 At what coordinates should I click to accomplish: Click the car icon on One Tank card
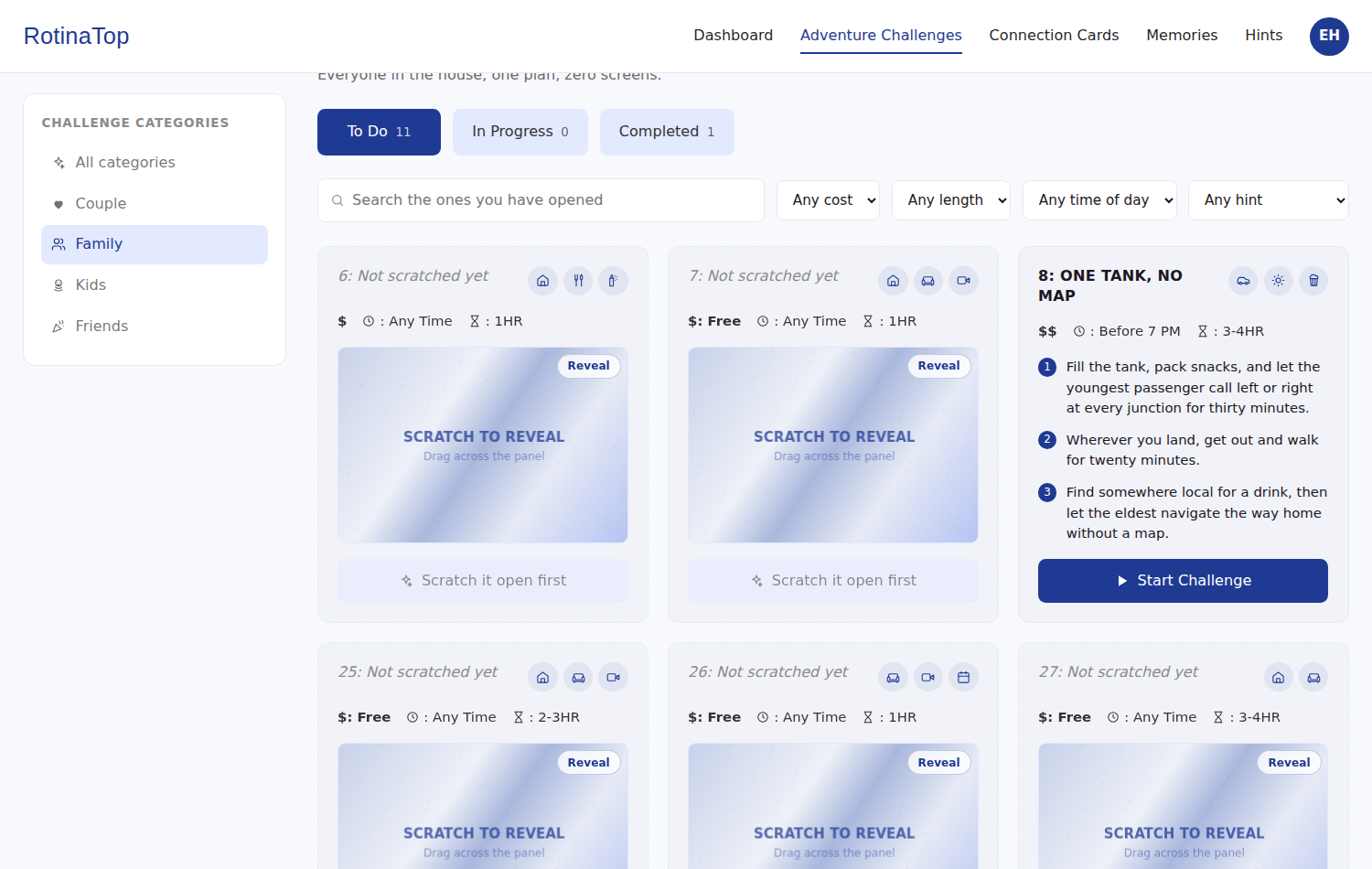[1243, 281]
